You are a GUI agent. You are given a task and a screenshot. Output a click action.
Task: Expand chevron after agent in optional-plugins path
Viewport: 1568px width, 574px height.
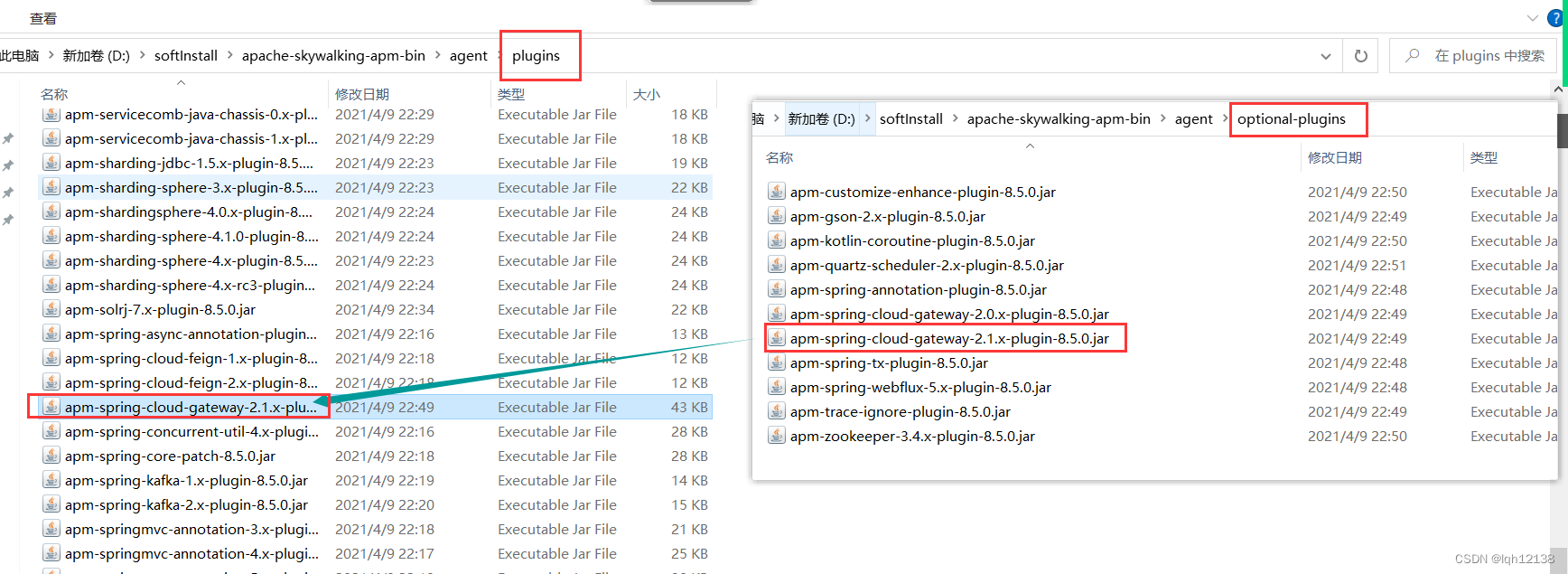[1226, 118]
